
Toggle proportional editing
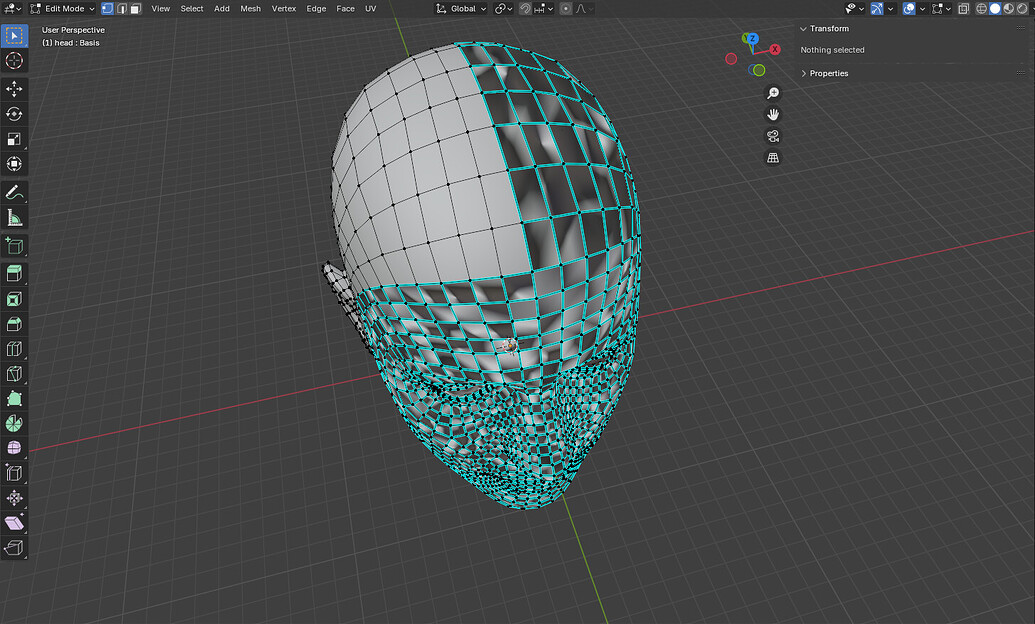click(x=566, y=9)
